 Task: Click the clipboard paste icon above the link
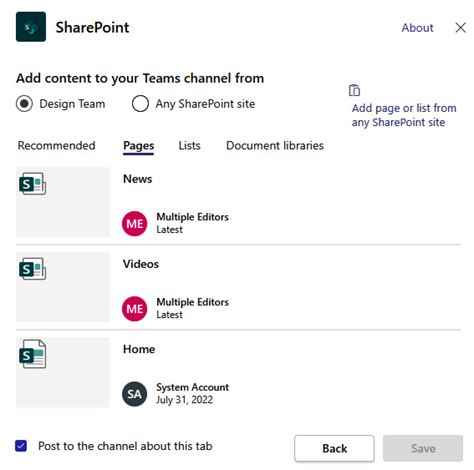point(354,90)
